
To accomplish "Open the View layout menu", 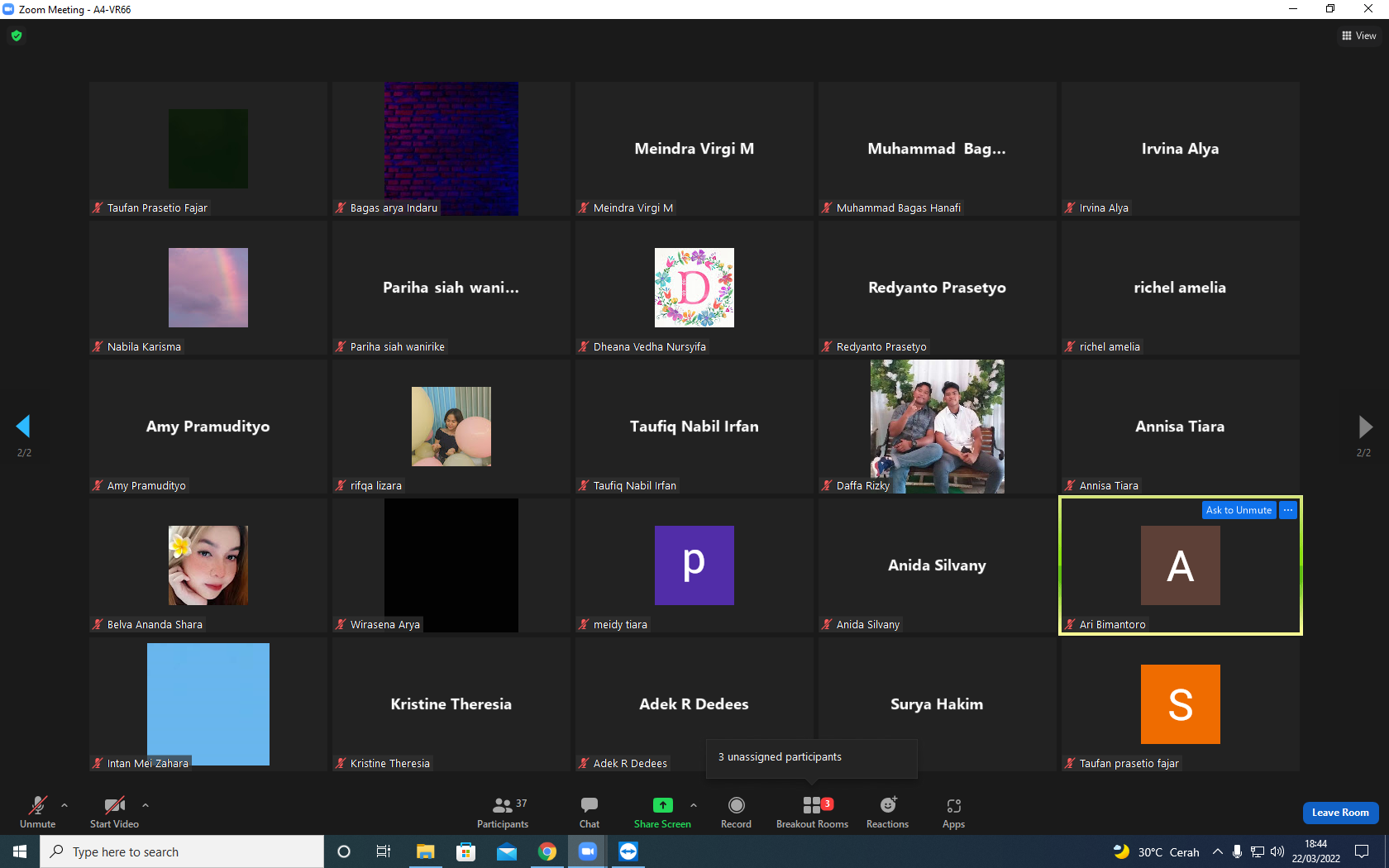I will 1358,36.
